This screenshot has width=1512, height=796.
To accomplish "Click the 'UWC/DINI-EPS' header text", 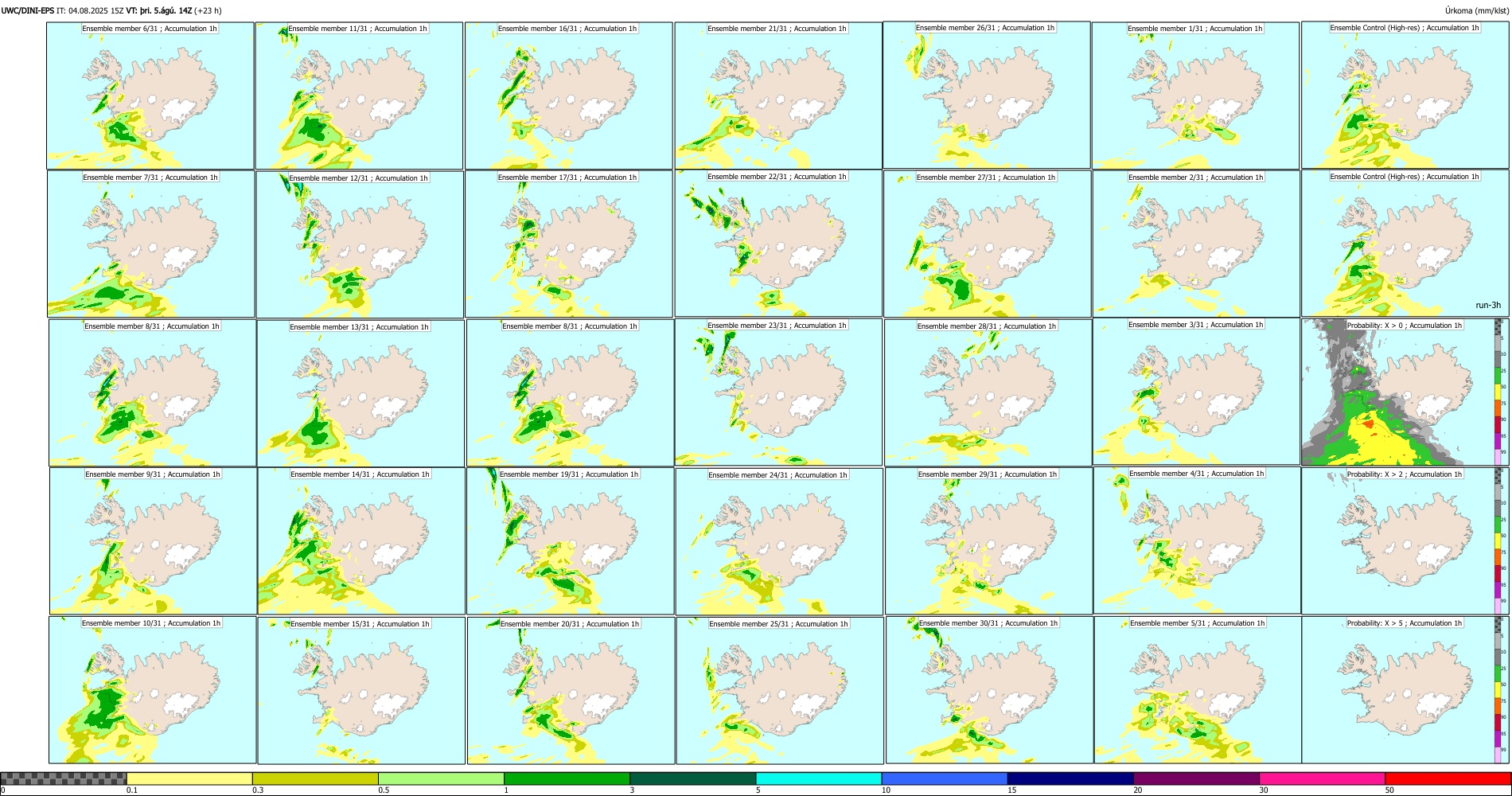I will [27, 10].
